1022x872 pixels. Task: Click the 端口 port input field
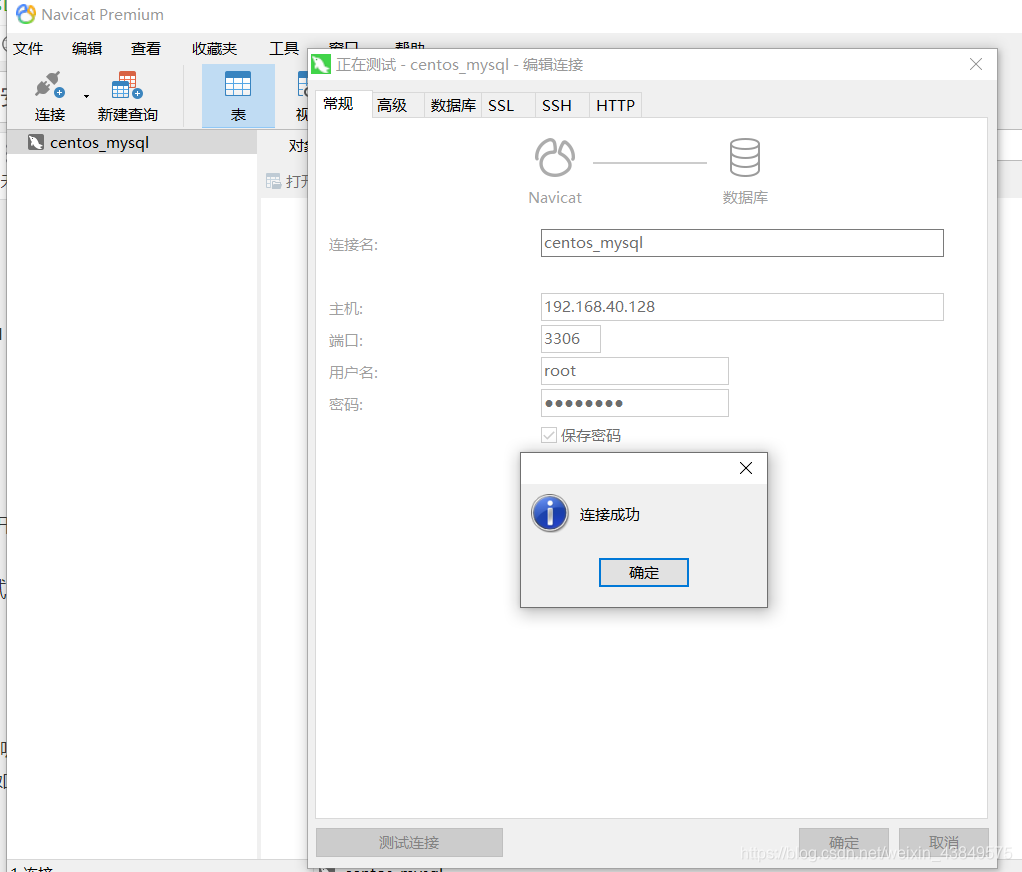pyautogui.click(x=570, y=339)
